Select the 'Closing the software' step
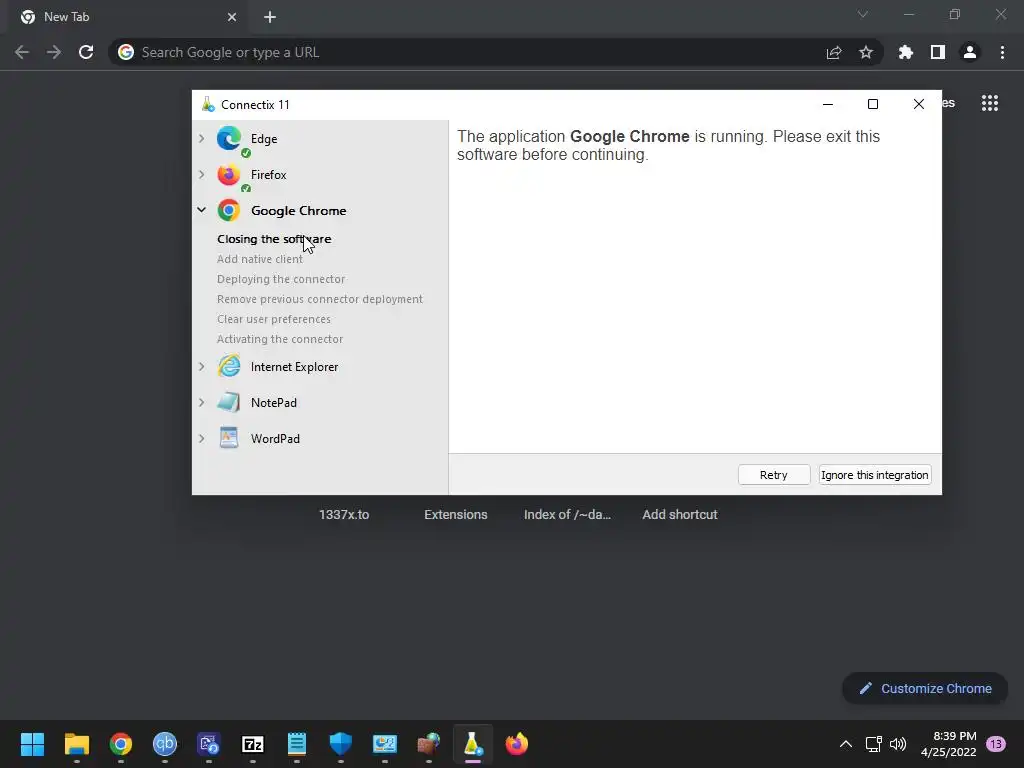Screen dimensions: 1024x768 coord(274,239)
